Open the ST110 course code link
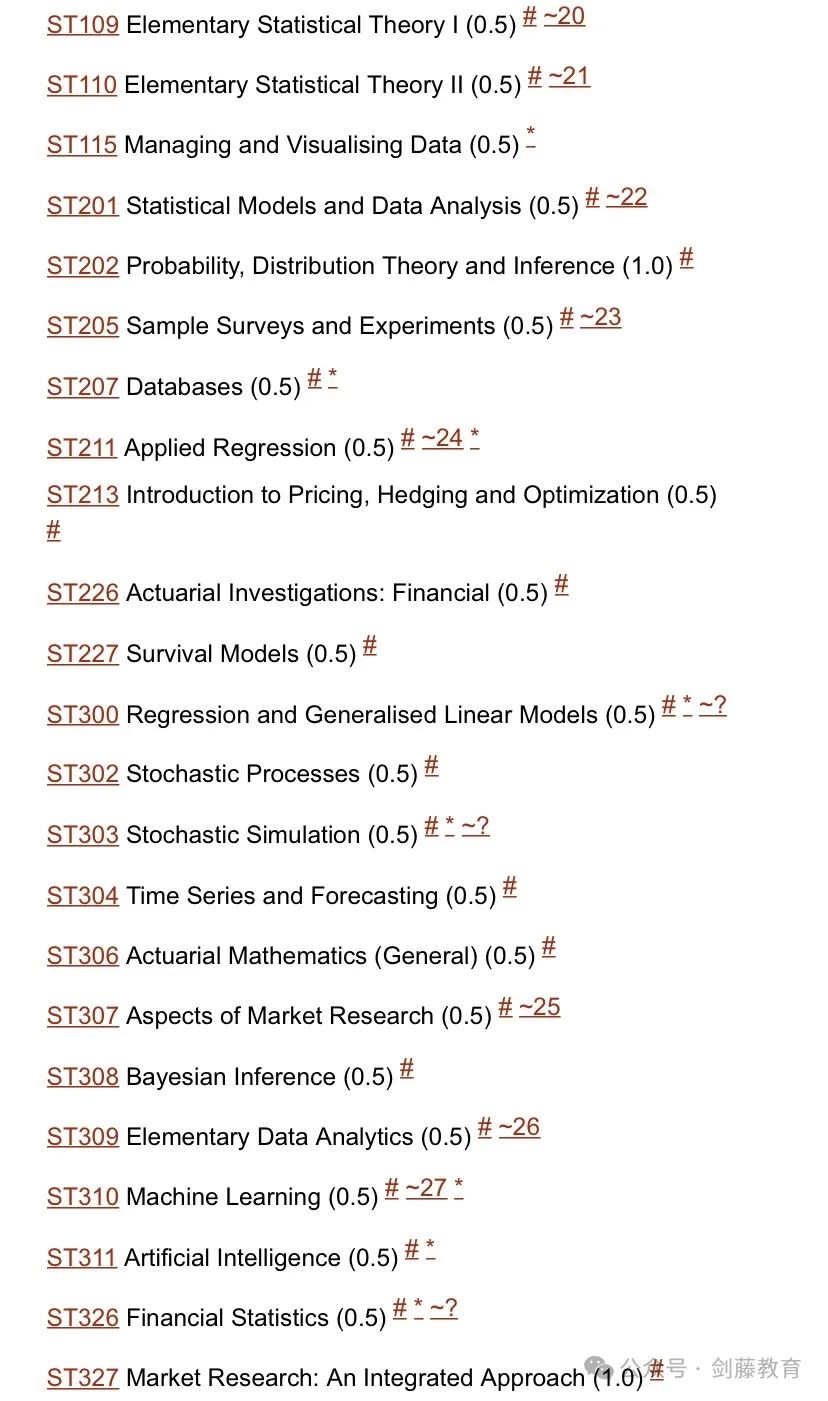The image size is (828, 1401). click(82, 86)
